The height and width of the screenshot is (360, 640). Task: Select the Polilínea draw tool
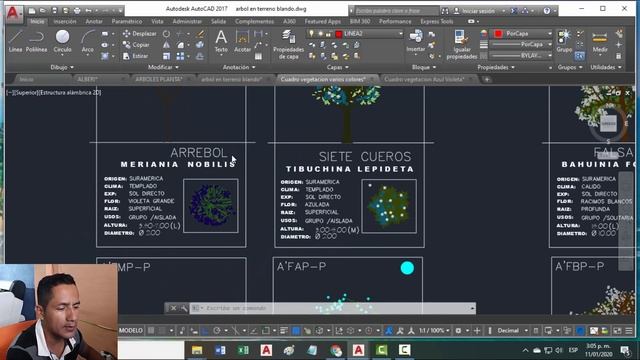[36, 41]
